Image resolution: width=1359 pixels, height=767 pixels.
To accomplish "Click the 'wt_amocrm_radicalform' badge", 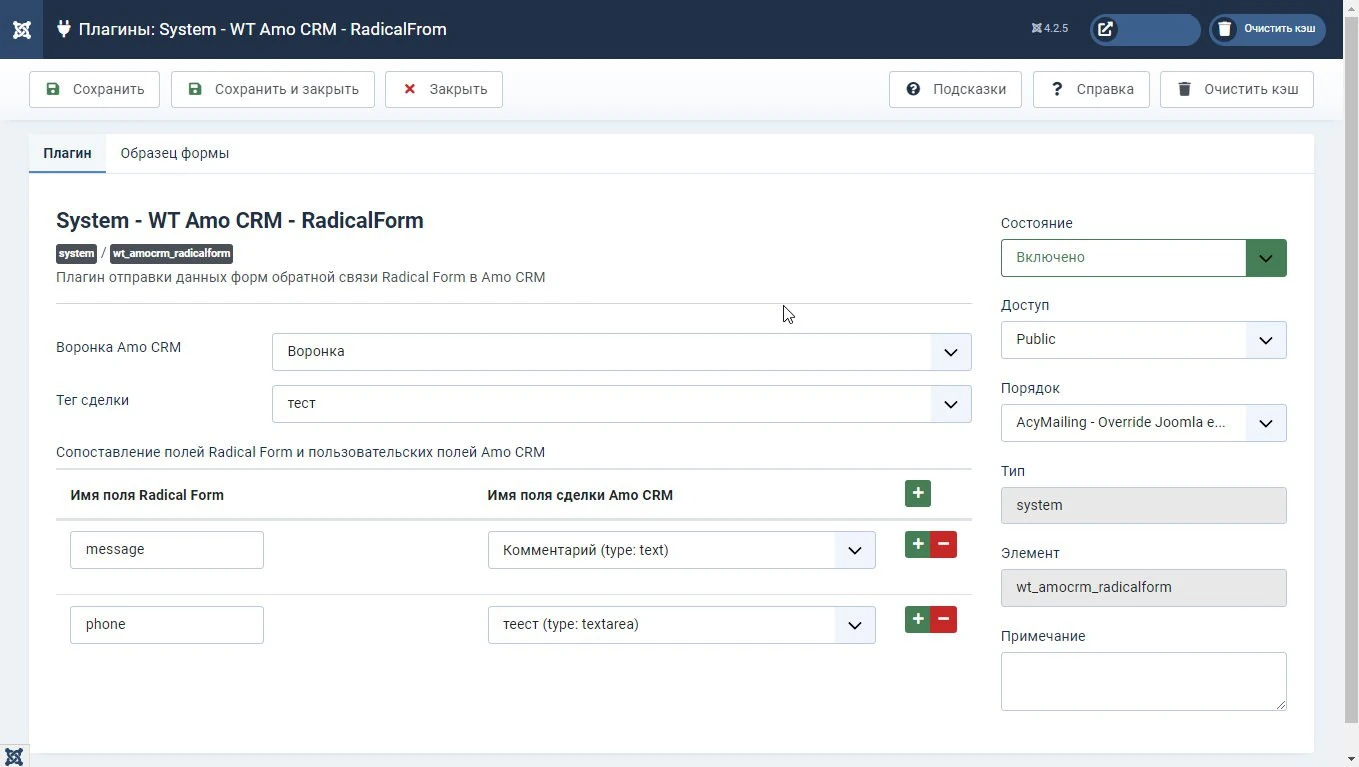I will point(171,254).
